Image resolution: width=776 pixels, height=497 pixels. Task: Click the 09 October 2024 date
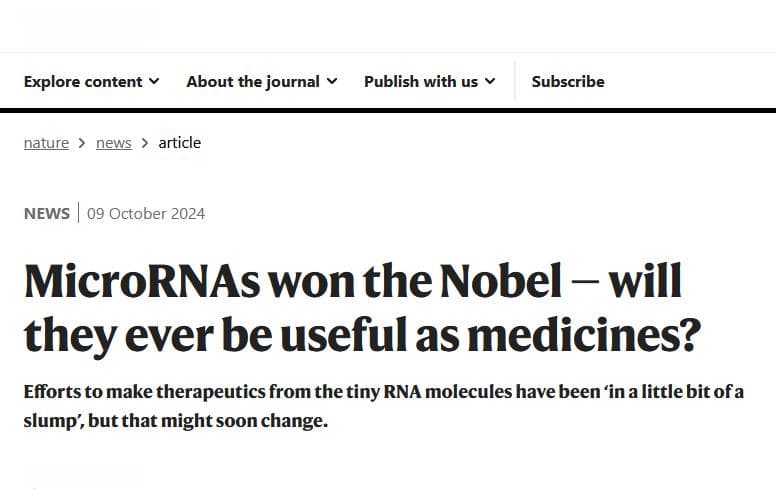click(x=146, y=213)
